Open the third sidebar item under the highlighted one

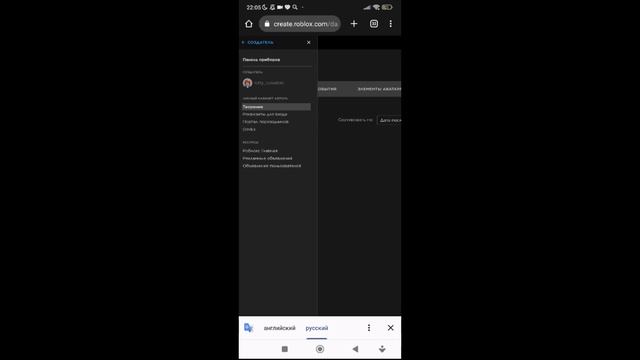(265, 122)
